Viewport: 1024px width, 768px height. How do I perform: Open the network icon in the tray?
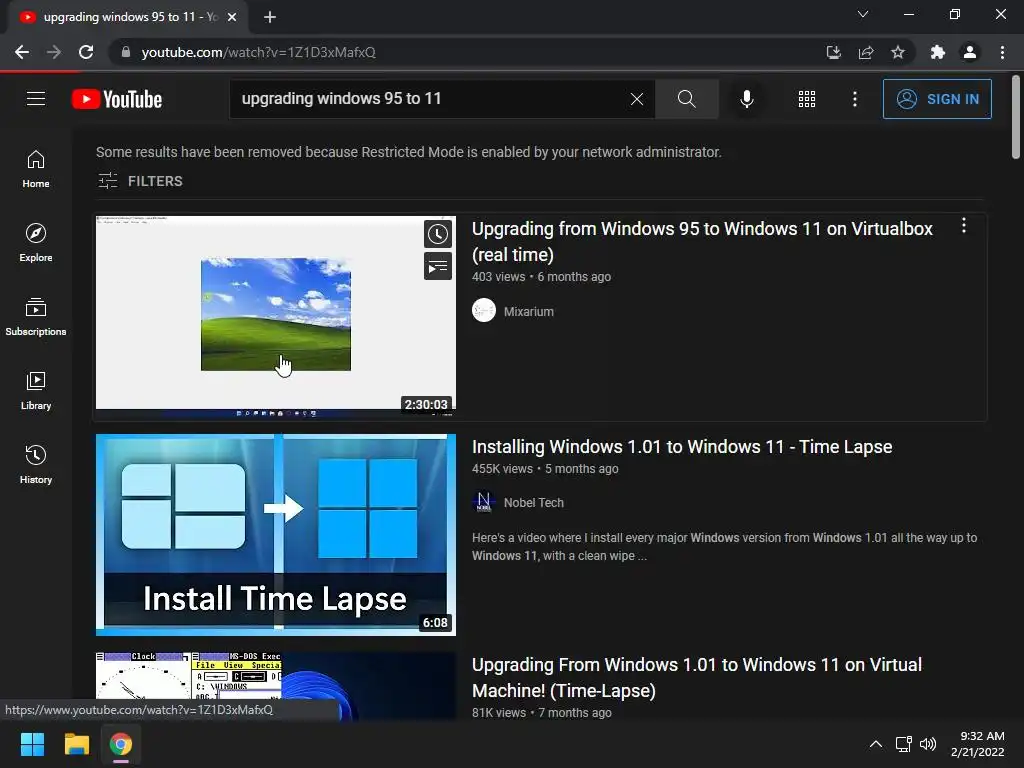coord(904,744)
